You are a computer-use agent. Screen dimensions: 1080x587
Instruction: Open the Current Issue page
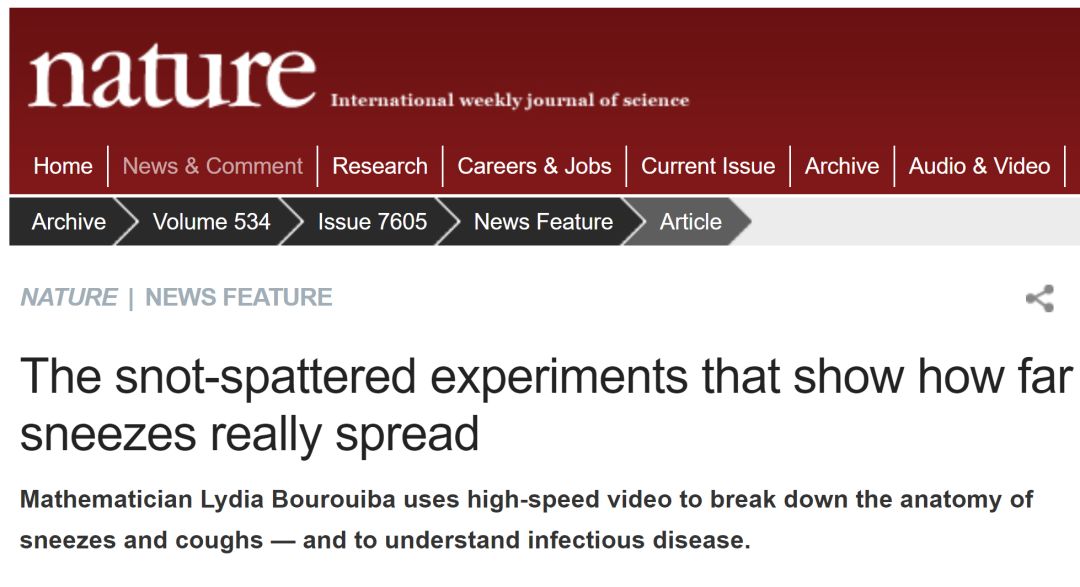tap(708, 166)
